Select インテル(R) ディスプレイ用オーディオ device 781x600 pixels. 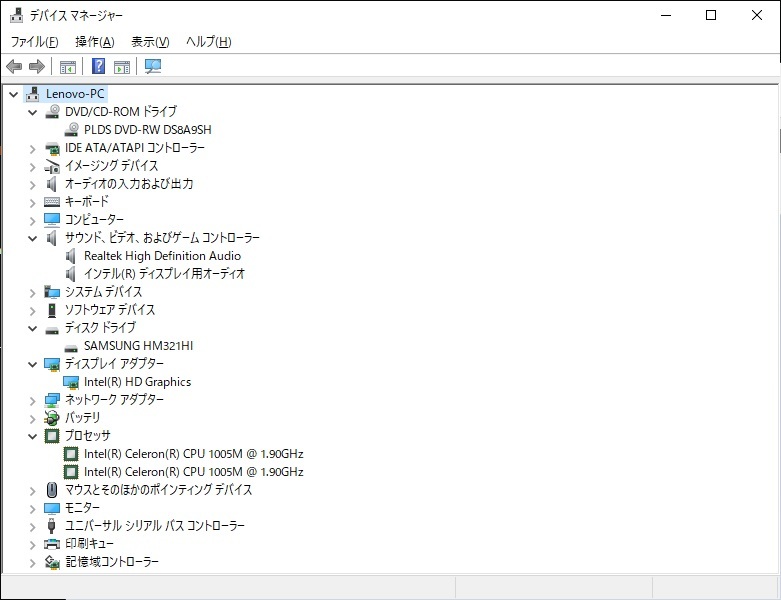point(165,273)
